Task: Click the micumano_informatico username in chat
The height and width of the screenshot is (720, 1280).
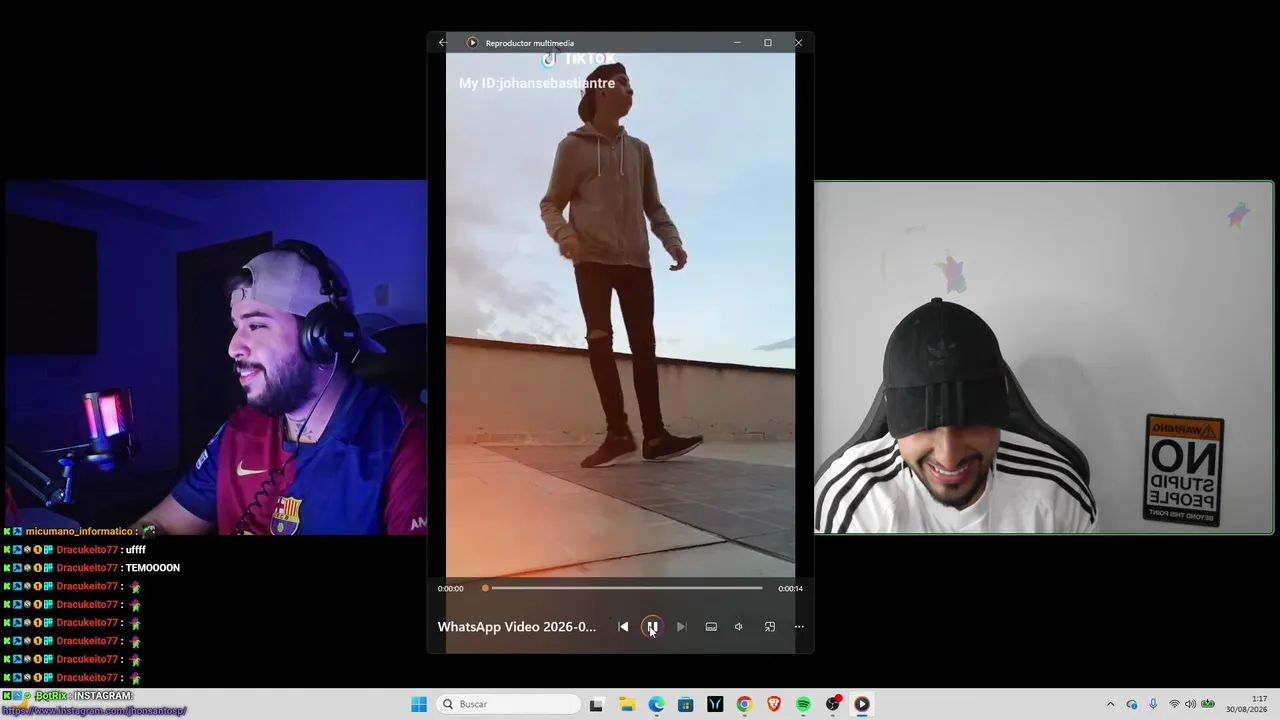Action: pyautogui.click(x=79, y=532)
